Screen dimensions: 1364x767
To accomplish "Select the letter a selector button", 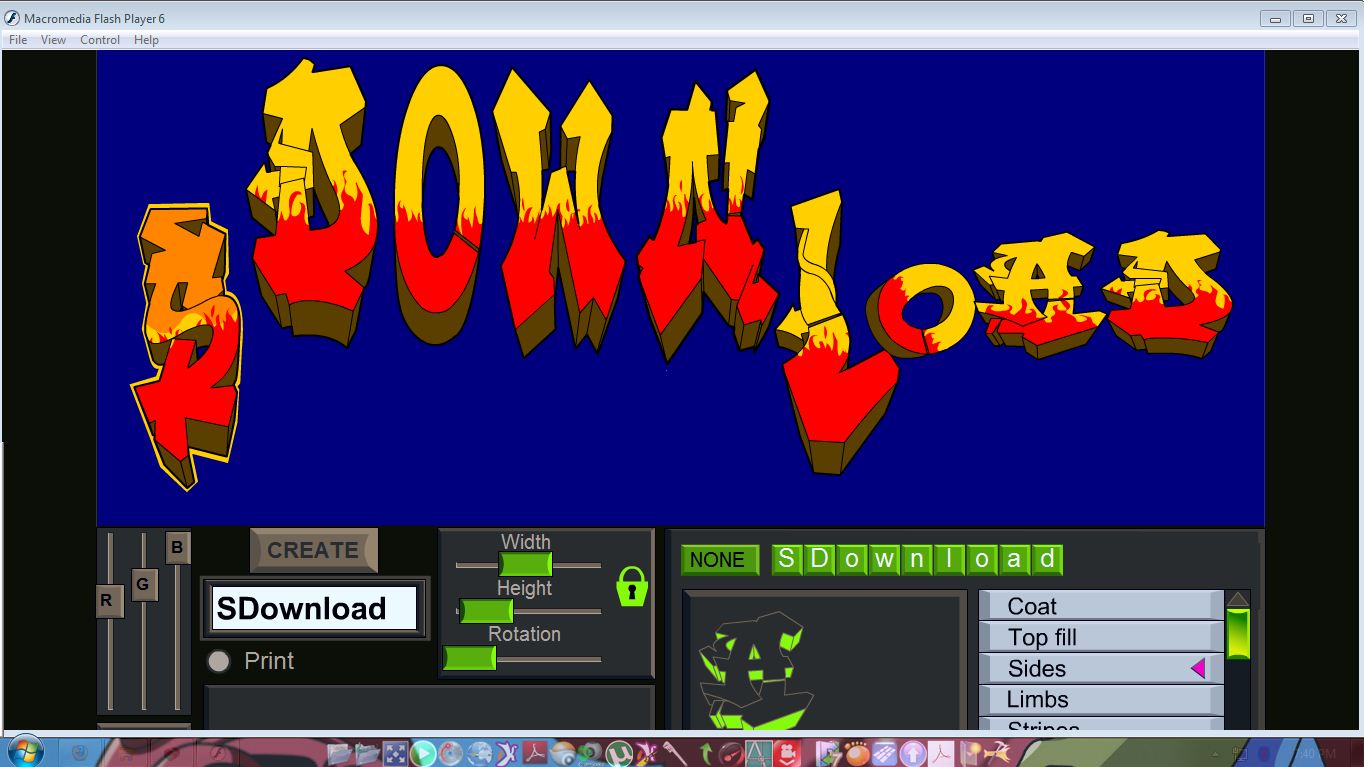I will click(1014, 559).
